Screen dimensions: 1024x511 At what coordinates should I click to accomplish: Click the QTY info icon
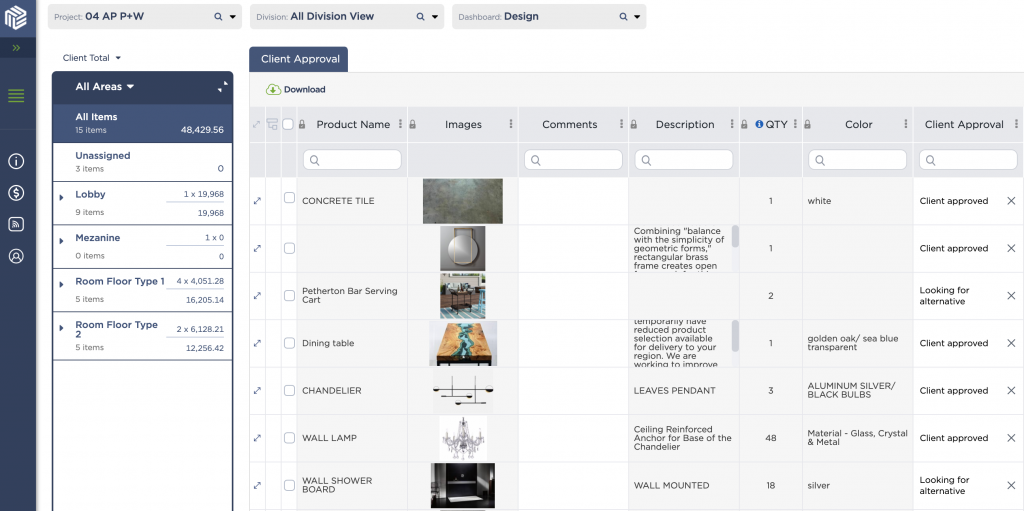pos(759,124)
